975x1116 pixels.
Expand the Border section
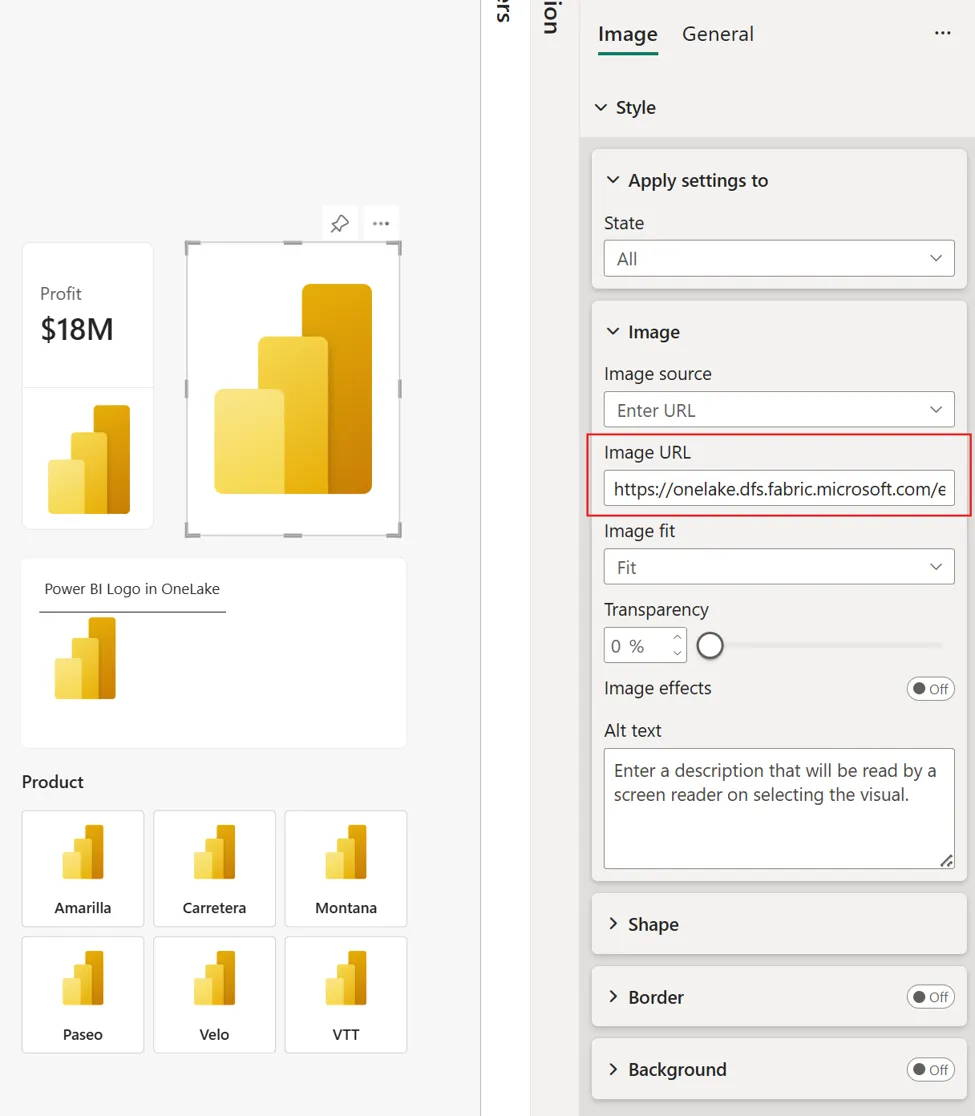click(613, 996)
